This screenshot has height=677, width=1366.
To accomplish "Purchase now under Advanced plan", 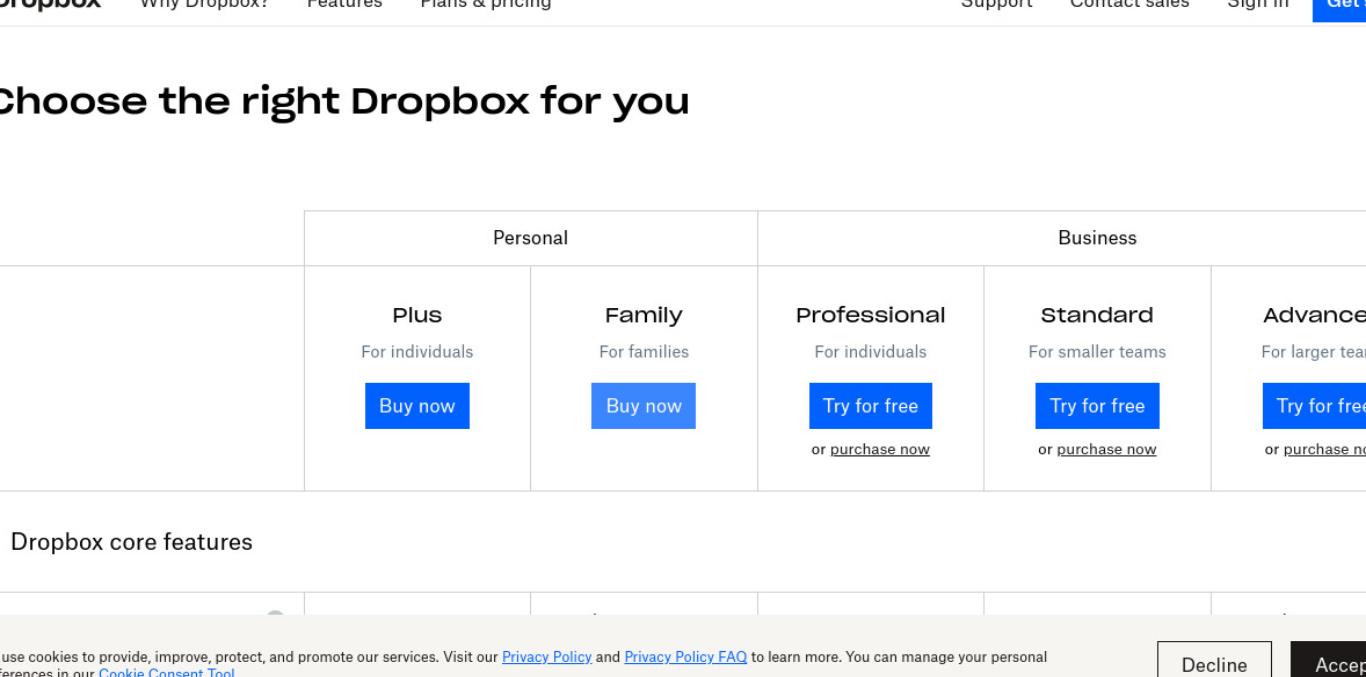I will coord(1325,450).
